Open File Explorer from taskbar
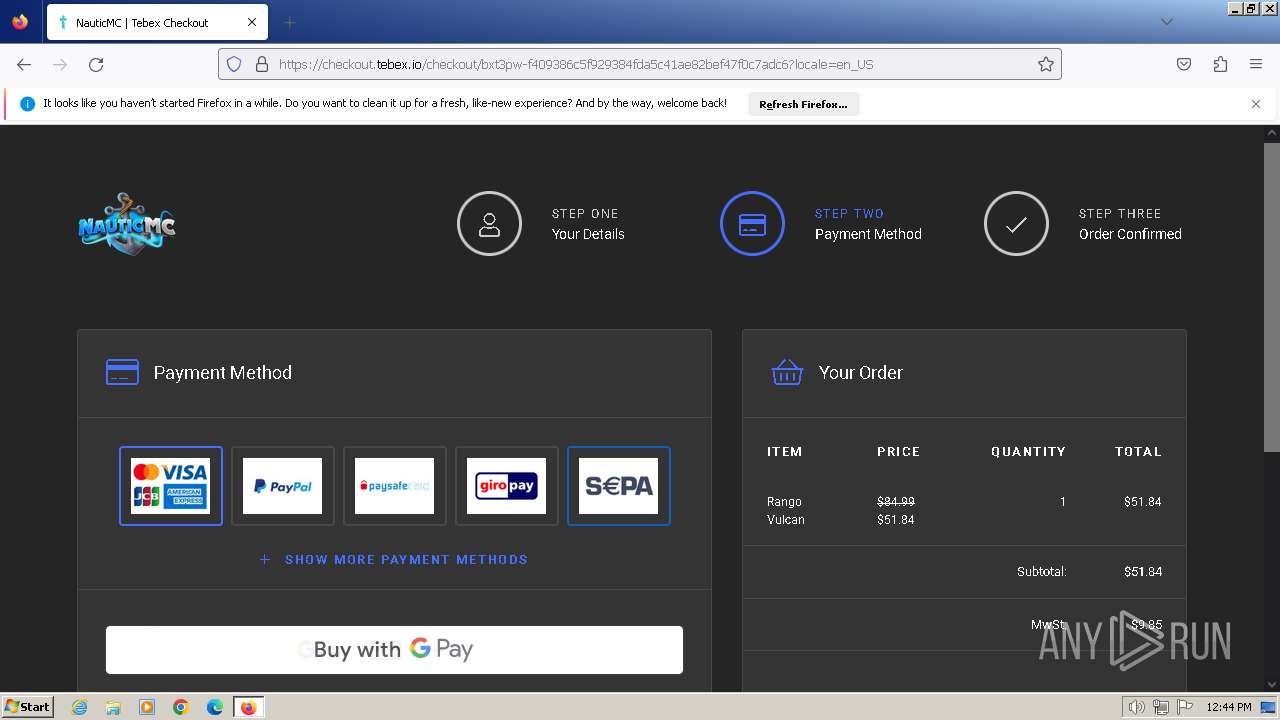 click(x=113, y=707)
